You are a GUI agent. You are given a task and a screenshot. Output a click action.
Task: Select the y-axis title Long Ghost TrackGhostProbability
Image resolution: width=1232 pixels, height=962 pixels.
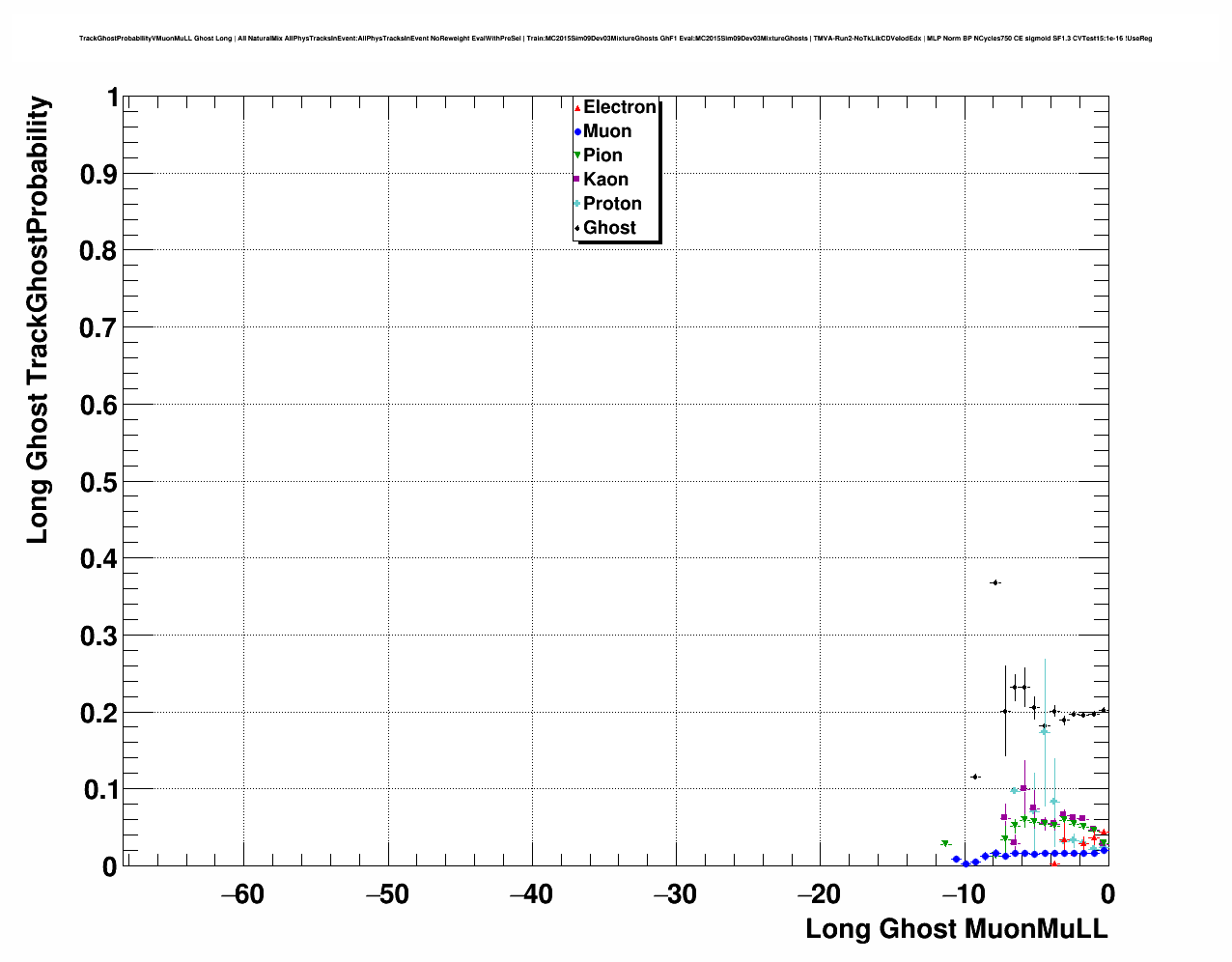(37, 321)
